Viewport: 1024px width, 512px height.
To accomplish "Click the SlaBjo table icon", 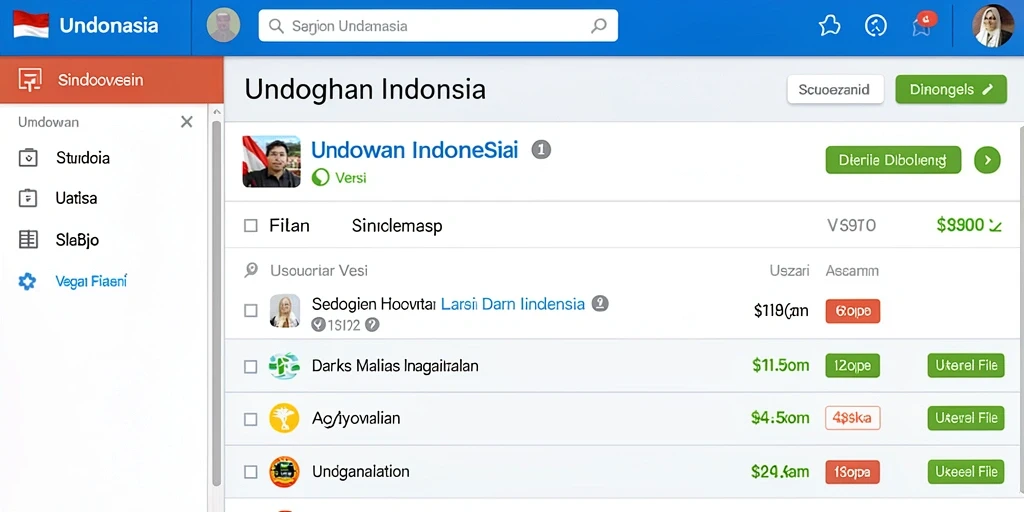I will [x=28, y=240].
